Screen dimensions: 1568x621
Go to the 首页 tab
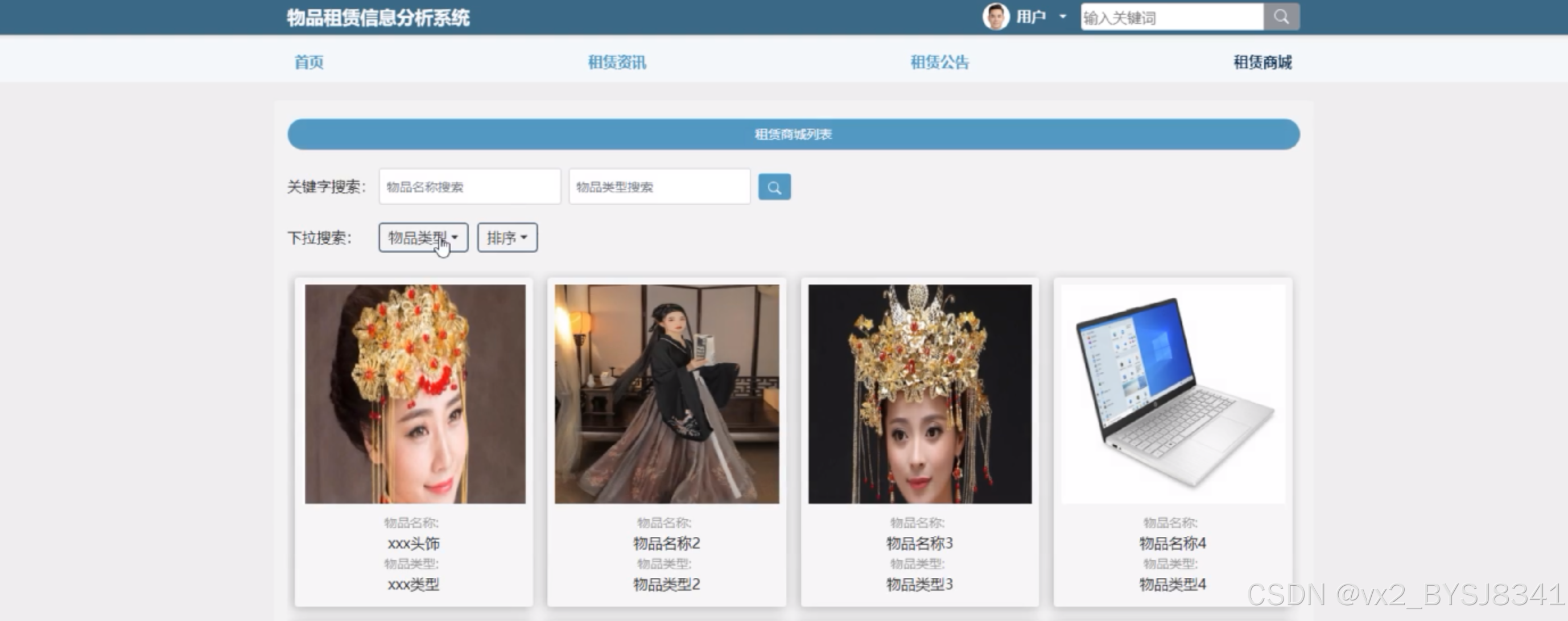pos(309,62)
